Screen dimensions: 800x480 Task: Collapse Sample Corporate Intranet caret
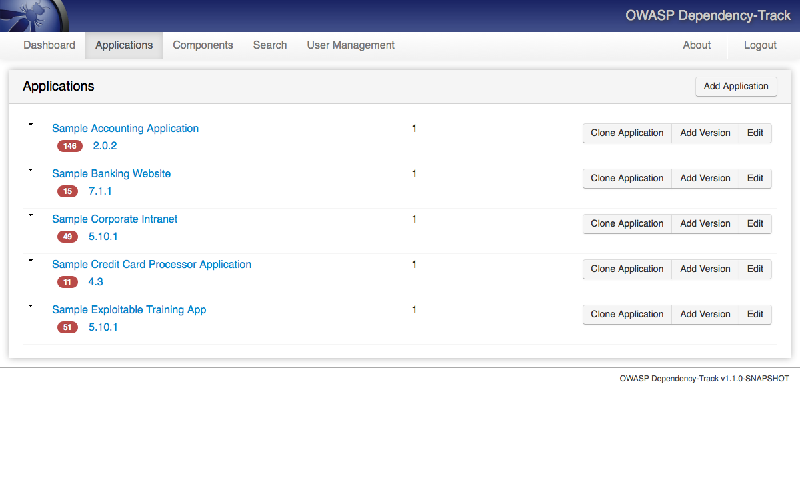tap(31, 215)
